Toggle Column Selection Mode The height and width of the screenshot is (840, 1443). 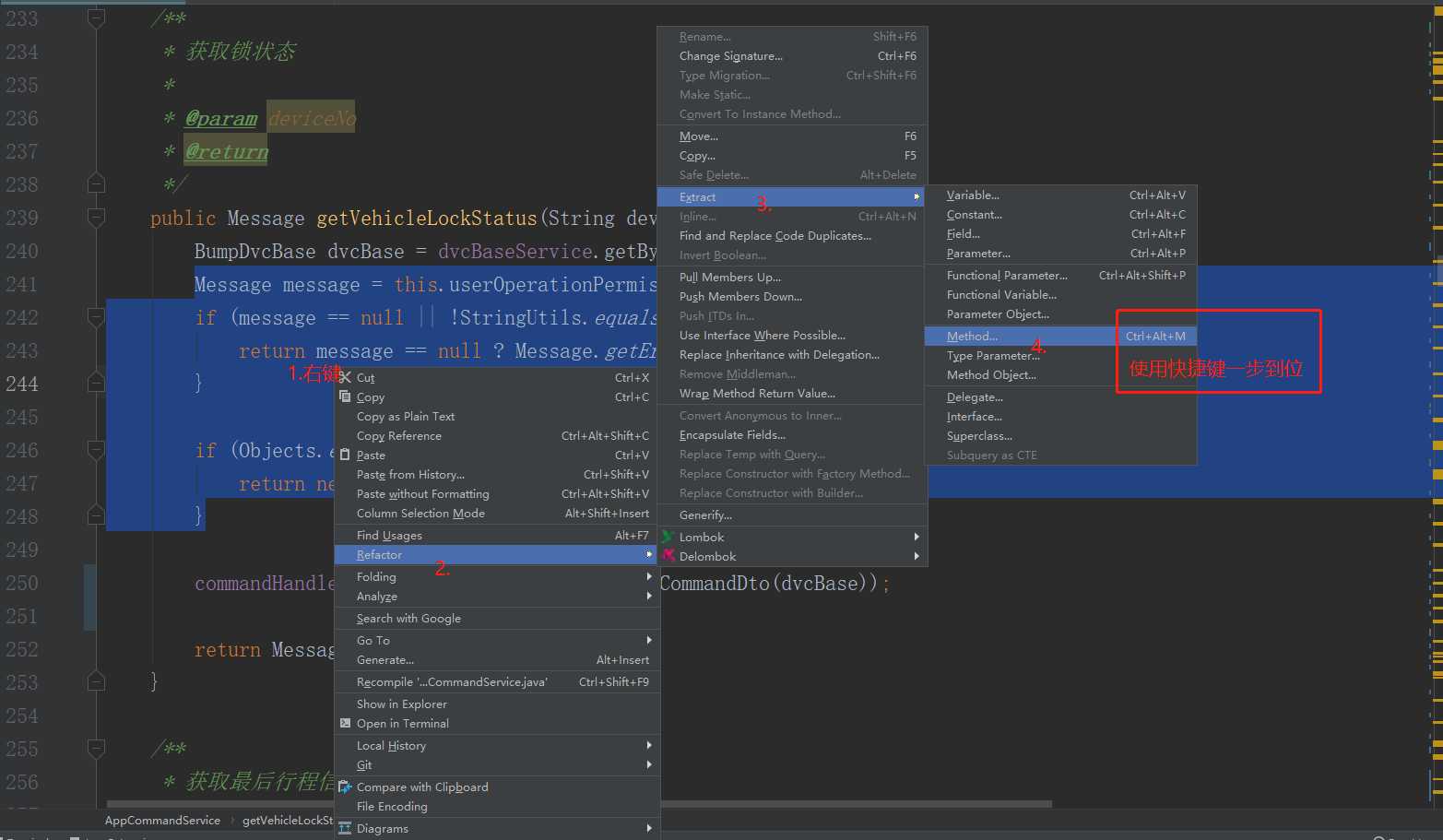(x=497, y=513)
